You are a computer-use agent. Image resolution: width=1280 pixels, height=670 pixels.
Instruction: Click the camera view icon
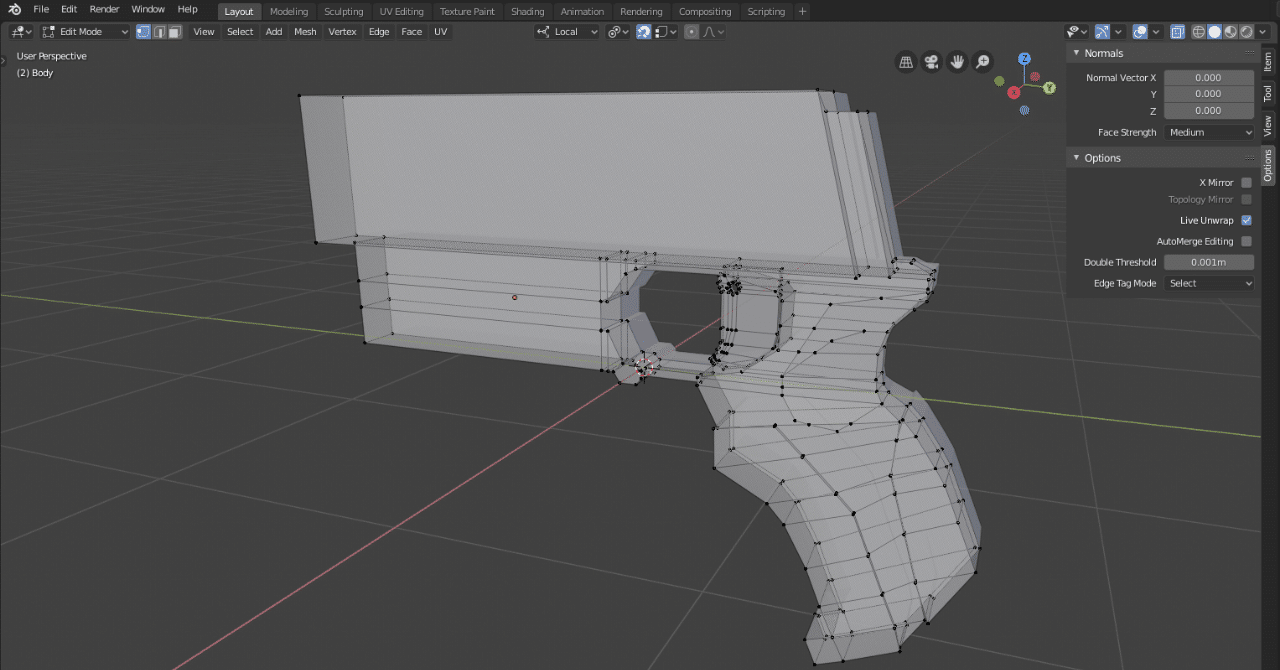click(932, 62)
